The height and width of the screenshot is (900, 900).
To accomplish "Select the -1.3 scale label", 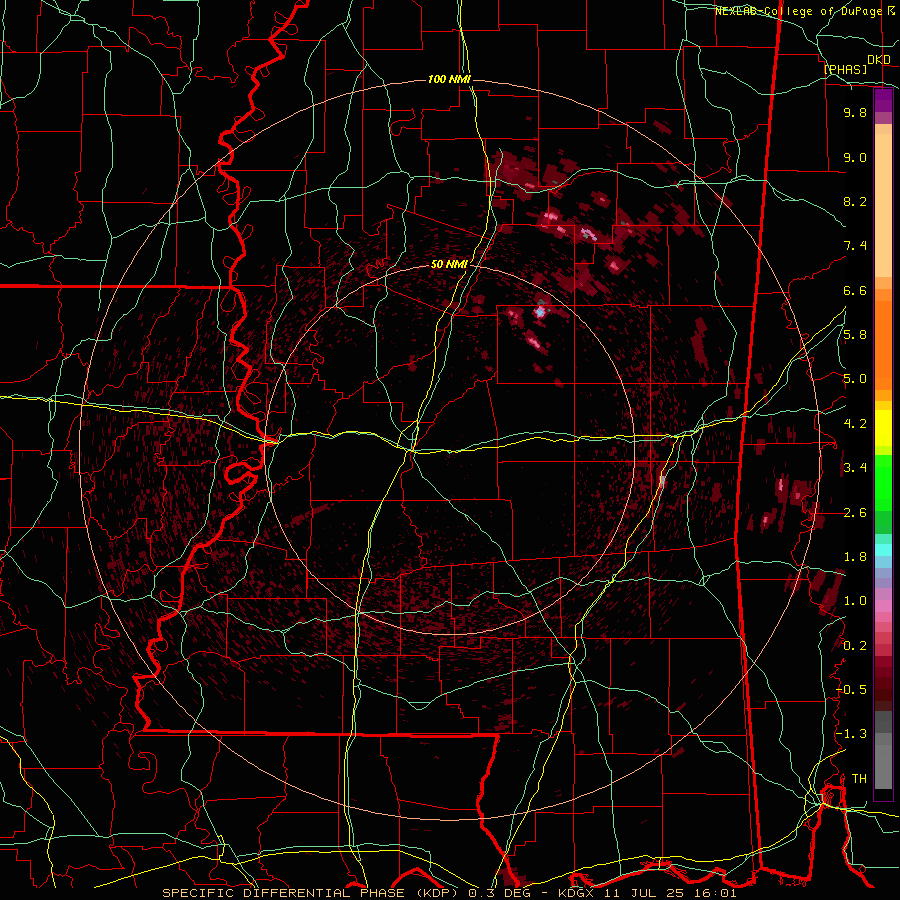I will pyautogui.click(x=852, y=734).
